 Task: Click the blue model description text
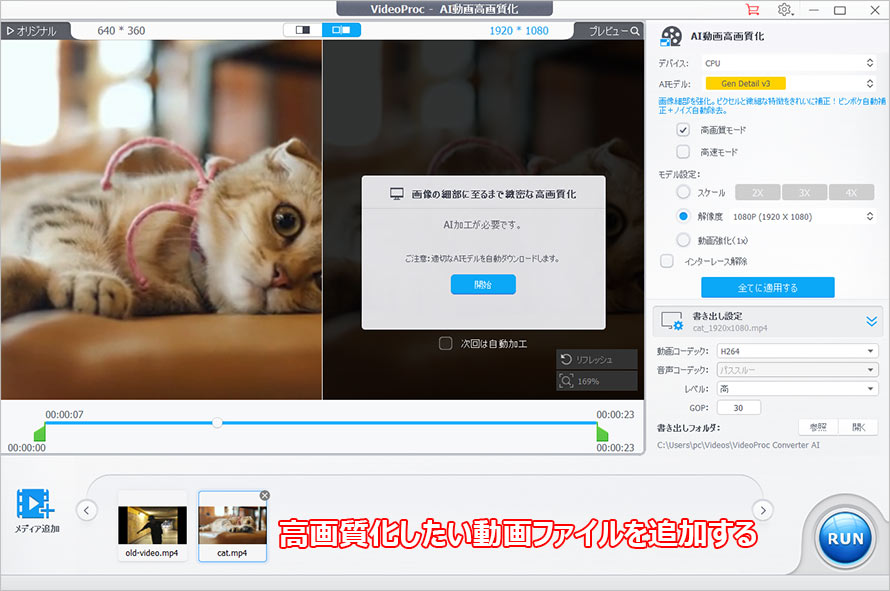pyautogui.click(x=772, y=106)
